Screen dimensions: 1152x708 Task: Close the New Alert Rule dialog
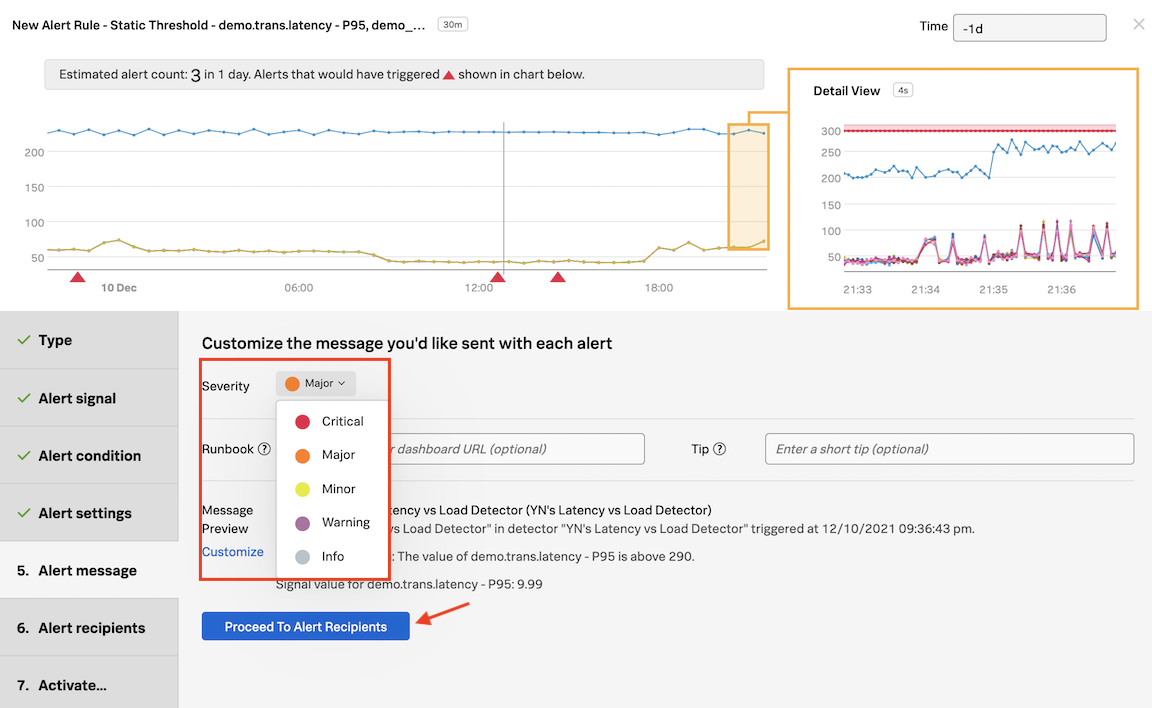1138,24
